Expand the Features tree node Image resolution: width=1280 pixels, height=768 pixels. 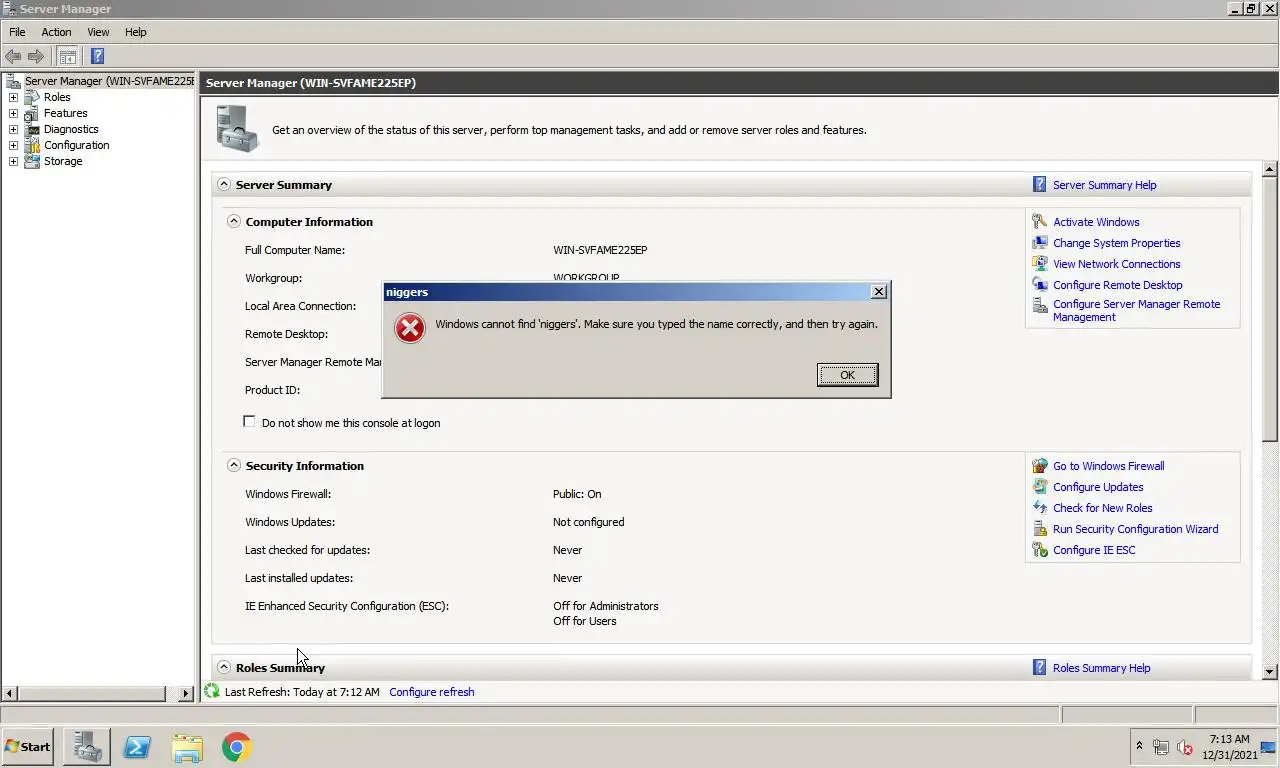(x=13, y=113)
